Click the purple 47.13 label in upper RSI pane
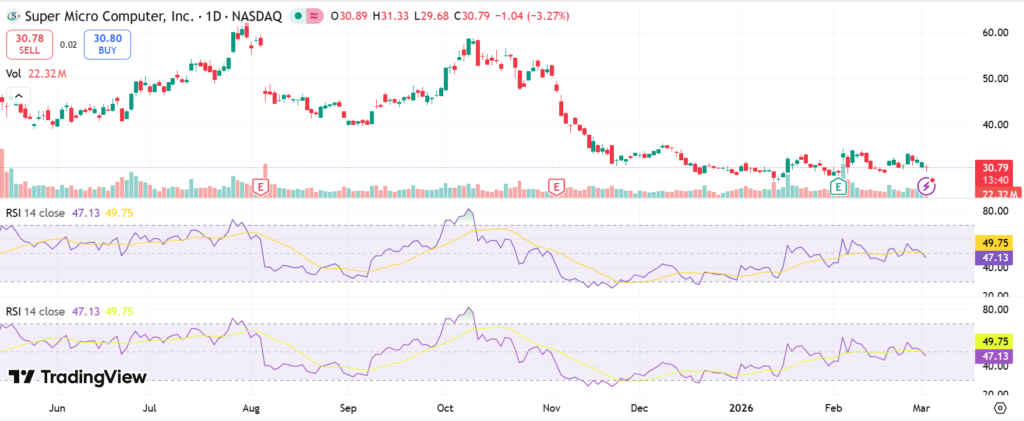 pyautogui.click(x=995, y=257)
